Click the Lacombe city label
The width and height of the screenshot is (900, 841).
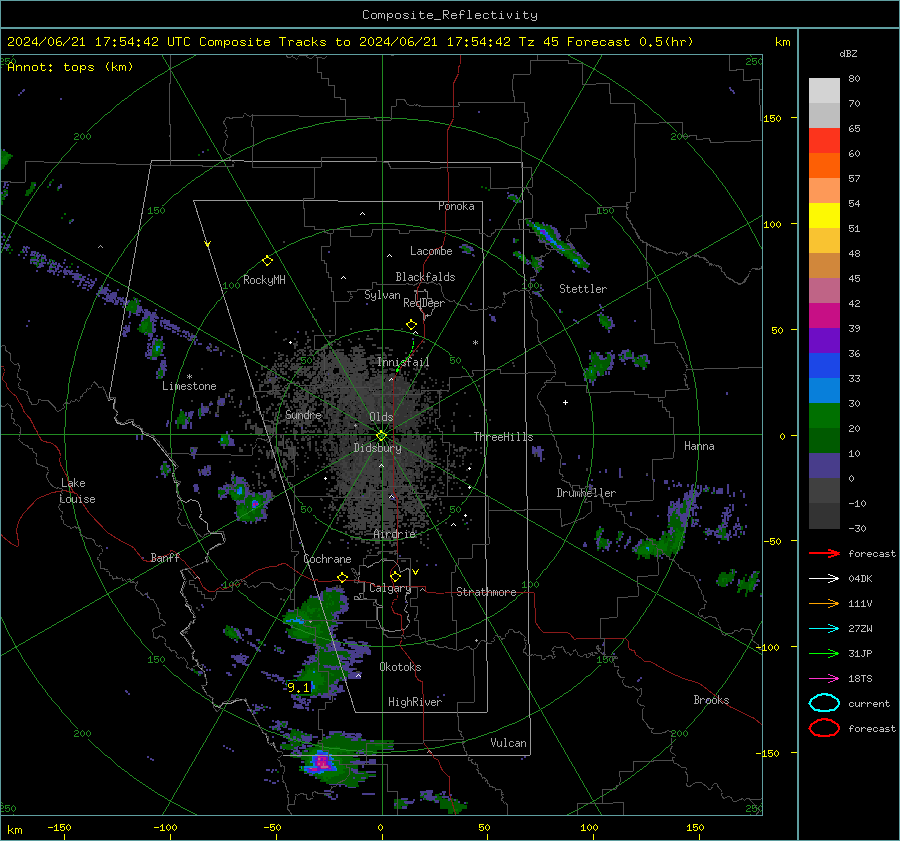coord(431,251)
